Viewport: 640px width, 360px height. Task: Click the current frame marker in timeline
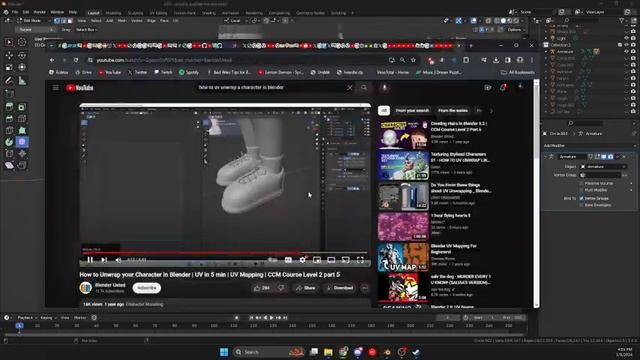point(19,325)
